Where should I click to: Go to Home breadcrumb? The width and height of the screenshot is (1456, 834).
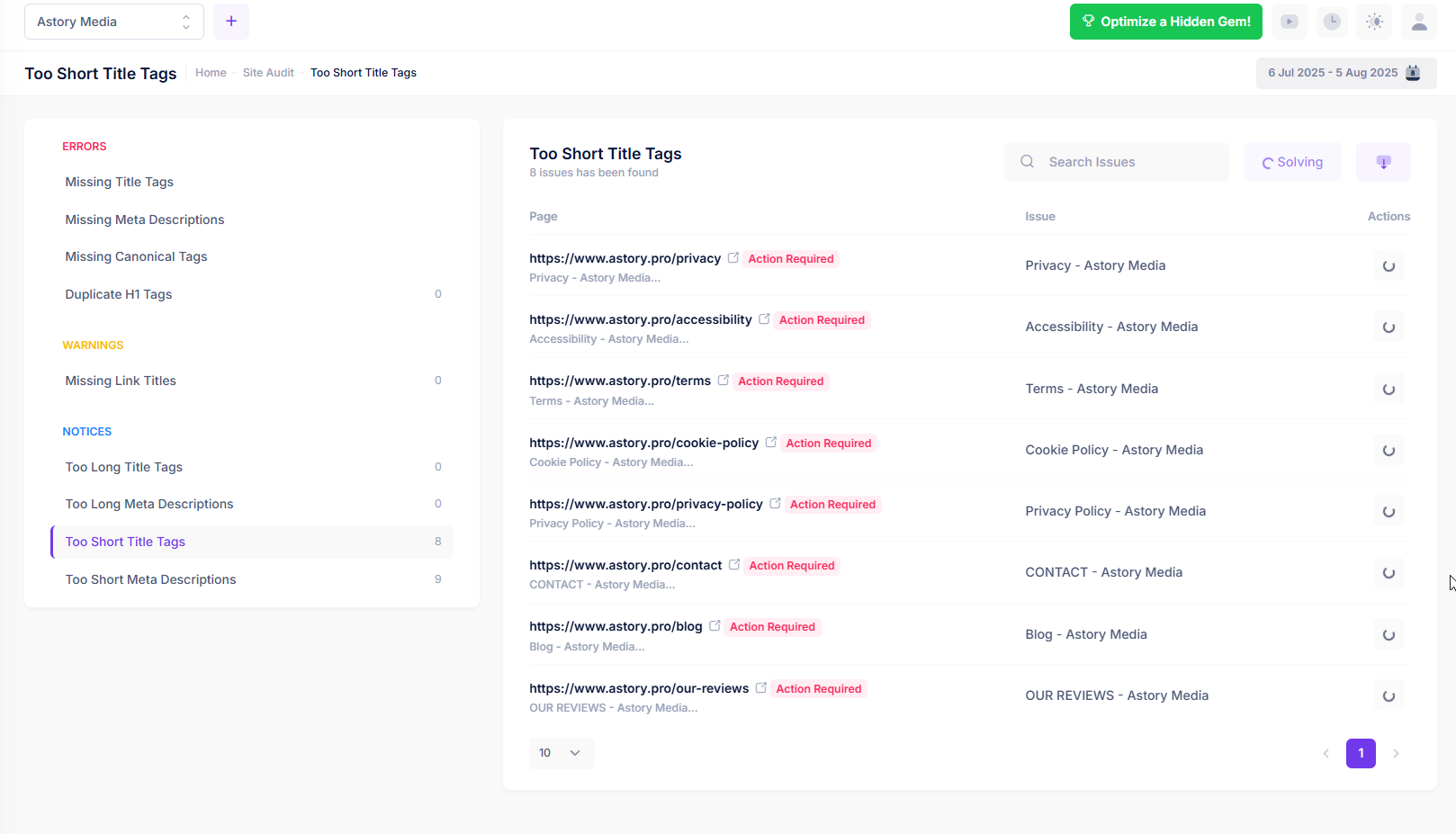(x=211, y=73)
